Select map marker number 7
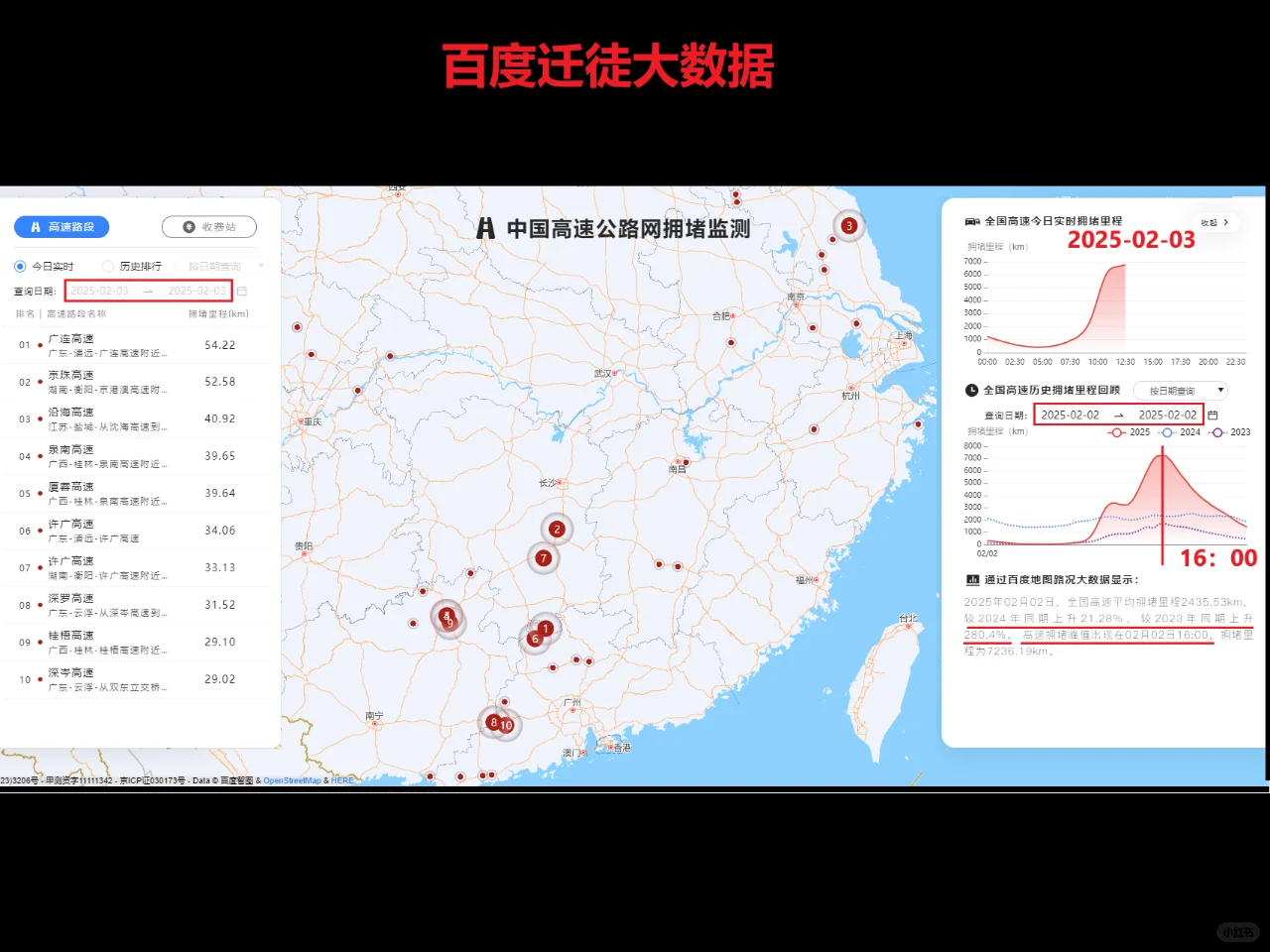The height and width of the screenshot is (952, 1270). tap(543, 558)
